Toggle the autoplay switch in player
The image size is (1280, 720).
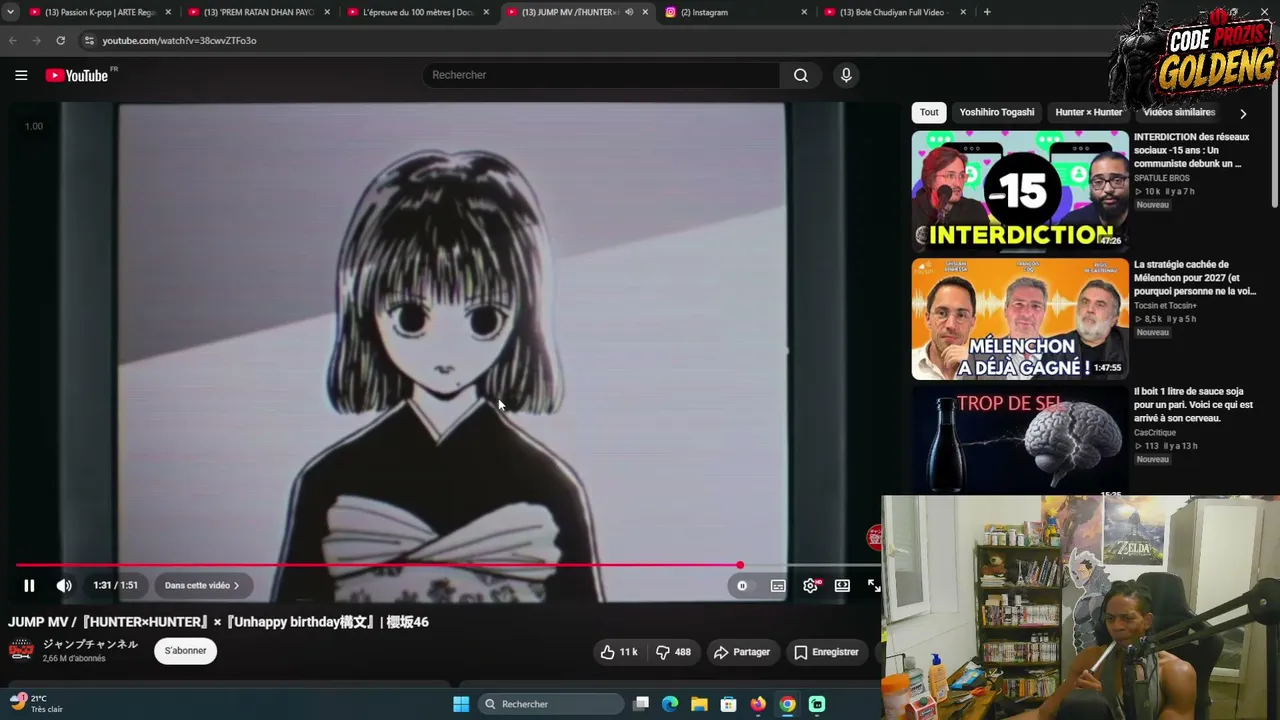tap(742, 586)
